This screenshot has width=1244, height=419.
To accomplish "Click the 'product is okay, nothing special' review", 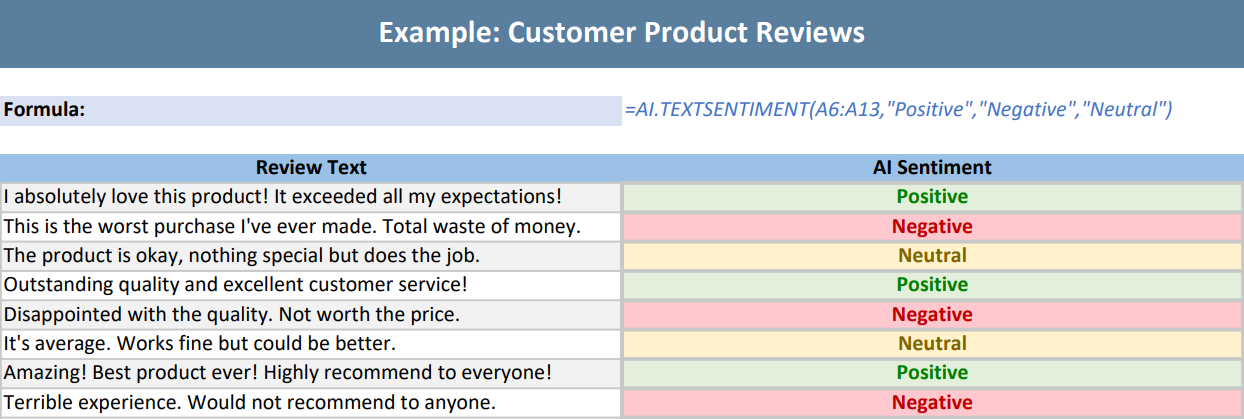I will click(242, 256).
